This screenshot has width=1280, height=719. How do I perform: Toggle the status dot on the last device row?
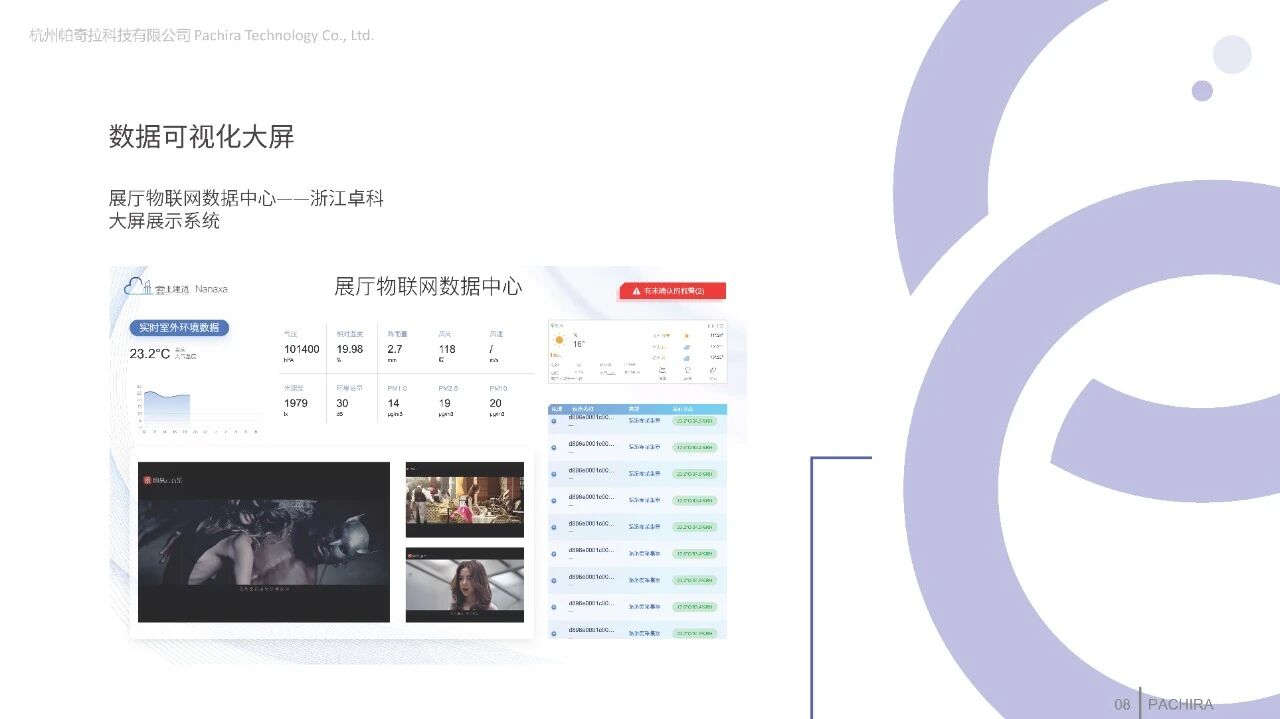(x=554, y=631)
